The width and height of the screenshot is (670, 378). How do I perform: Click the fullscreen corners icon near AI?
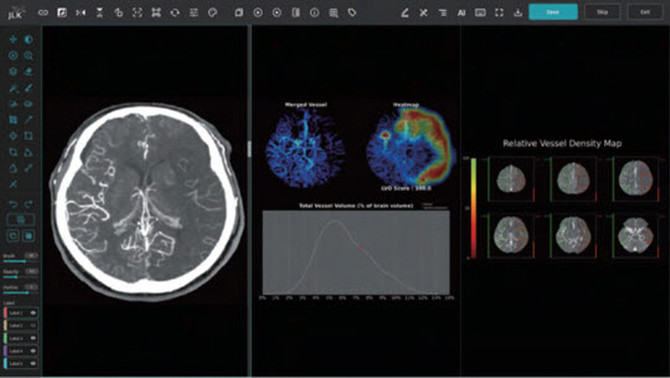click(x=499, y=13)
